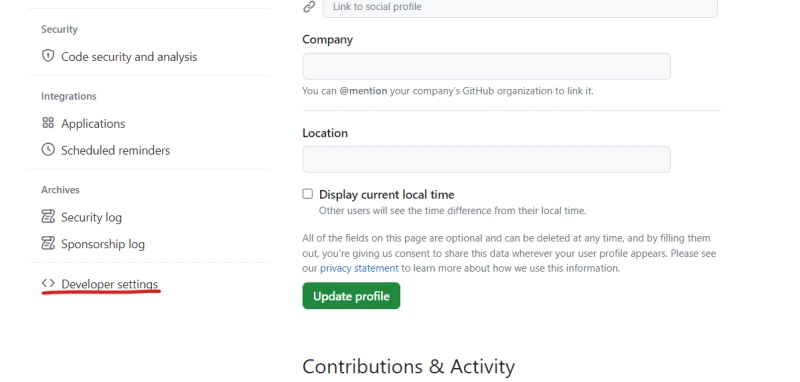Image resolution: width=800 pixels, height=382 pixels.
Task: Open Code security and analysis settings
Action: tap(129, 57)
